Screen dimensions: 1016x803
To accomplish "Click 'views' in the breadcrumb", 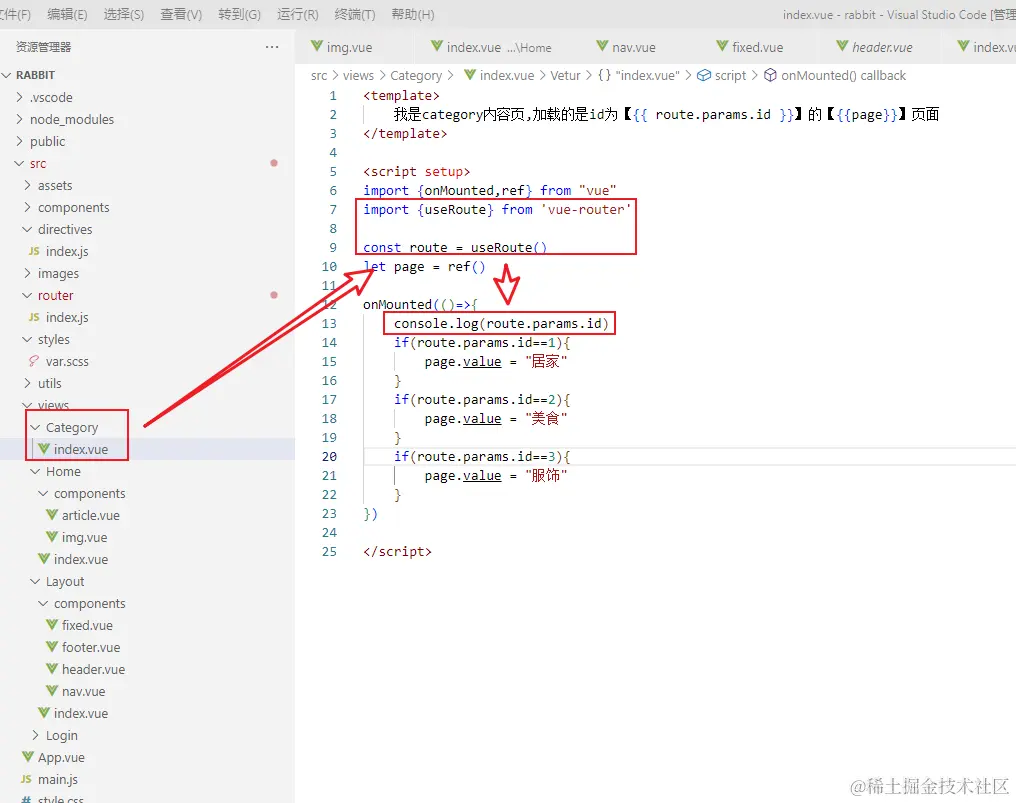I will click(x=358, y=75).
